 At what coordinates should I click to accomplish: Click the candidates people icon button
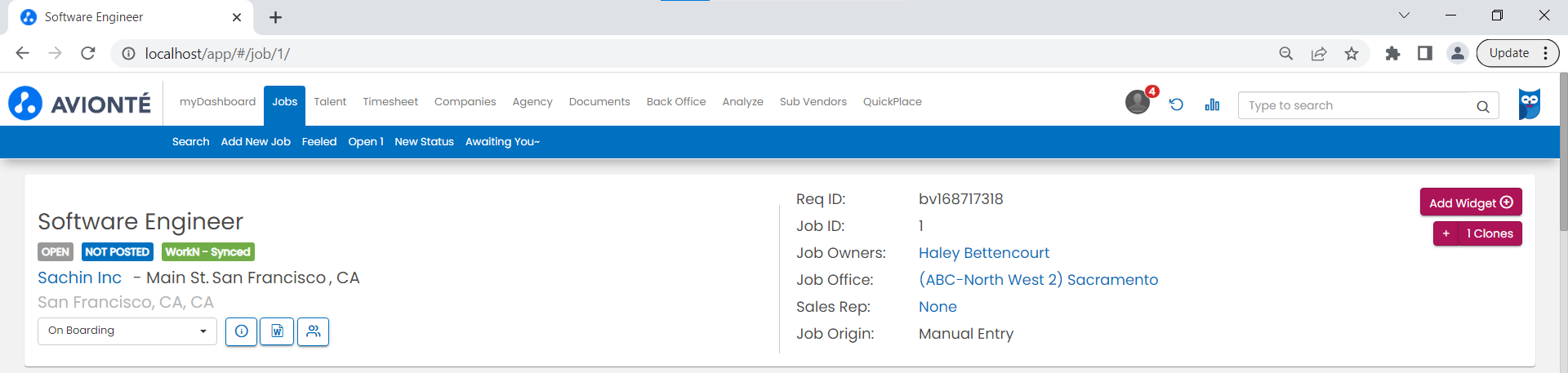[x=314, y=331]
